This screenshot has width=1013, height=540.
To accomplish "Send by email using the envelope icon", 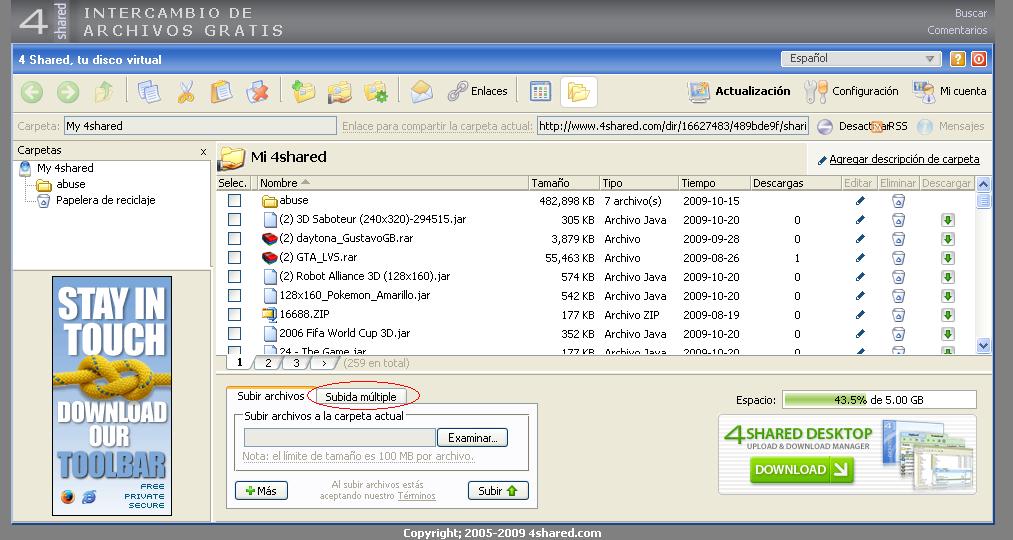I will click(x=421, y=92).
